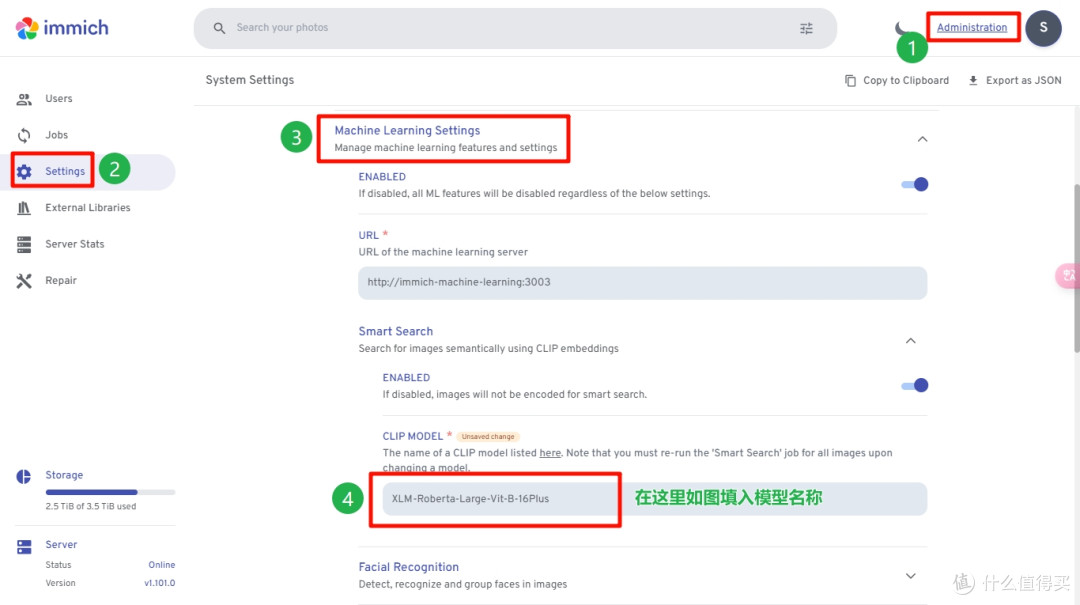
Task: Click the Facial Recognition heading
Action: (x=408, y=566)
